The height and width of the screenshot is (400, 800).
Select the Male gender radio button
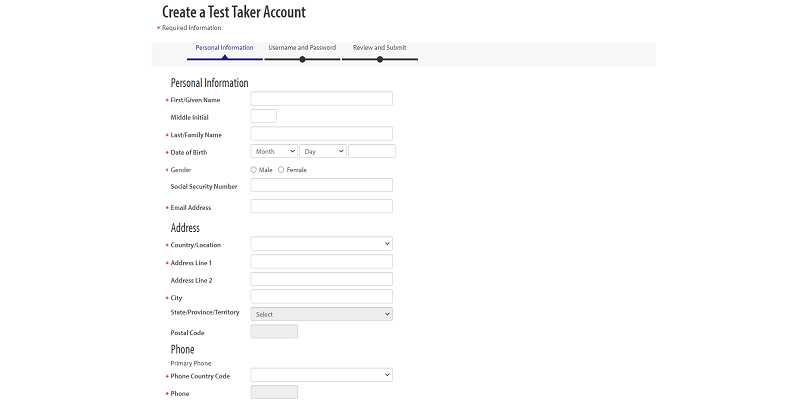pyautogui.click(x=254, y=170)
